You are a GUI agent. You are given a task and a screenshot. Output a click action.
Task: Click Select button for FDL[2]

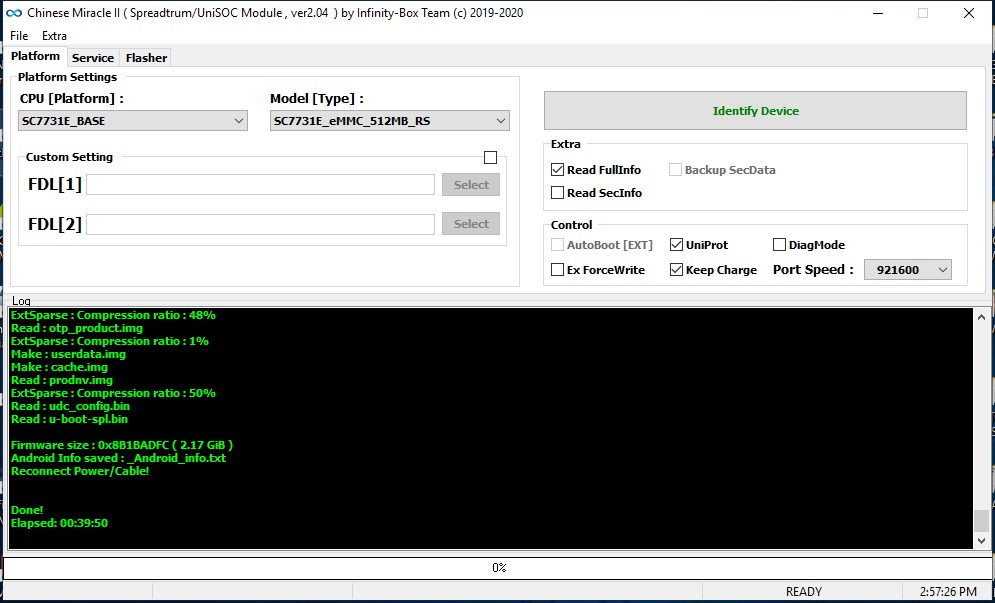tap(471, 224)
